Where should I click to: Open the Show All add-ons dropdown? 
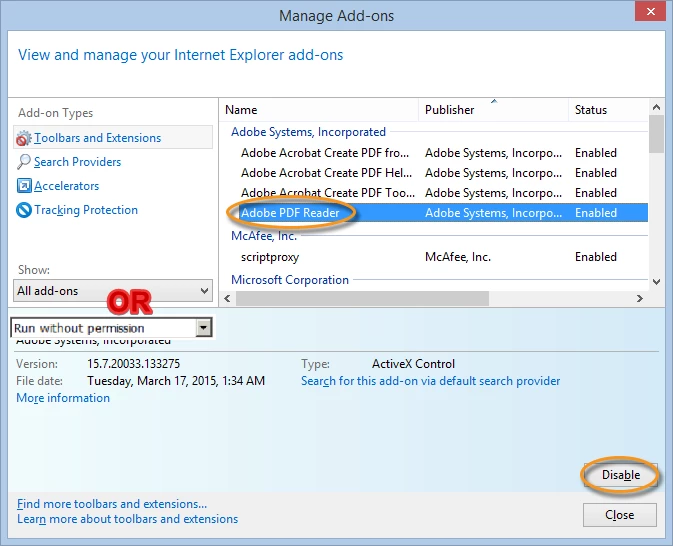pos(113,291)
